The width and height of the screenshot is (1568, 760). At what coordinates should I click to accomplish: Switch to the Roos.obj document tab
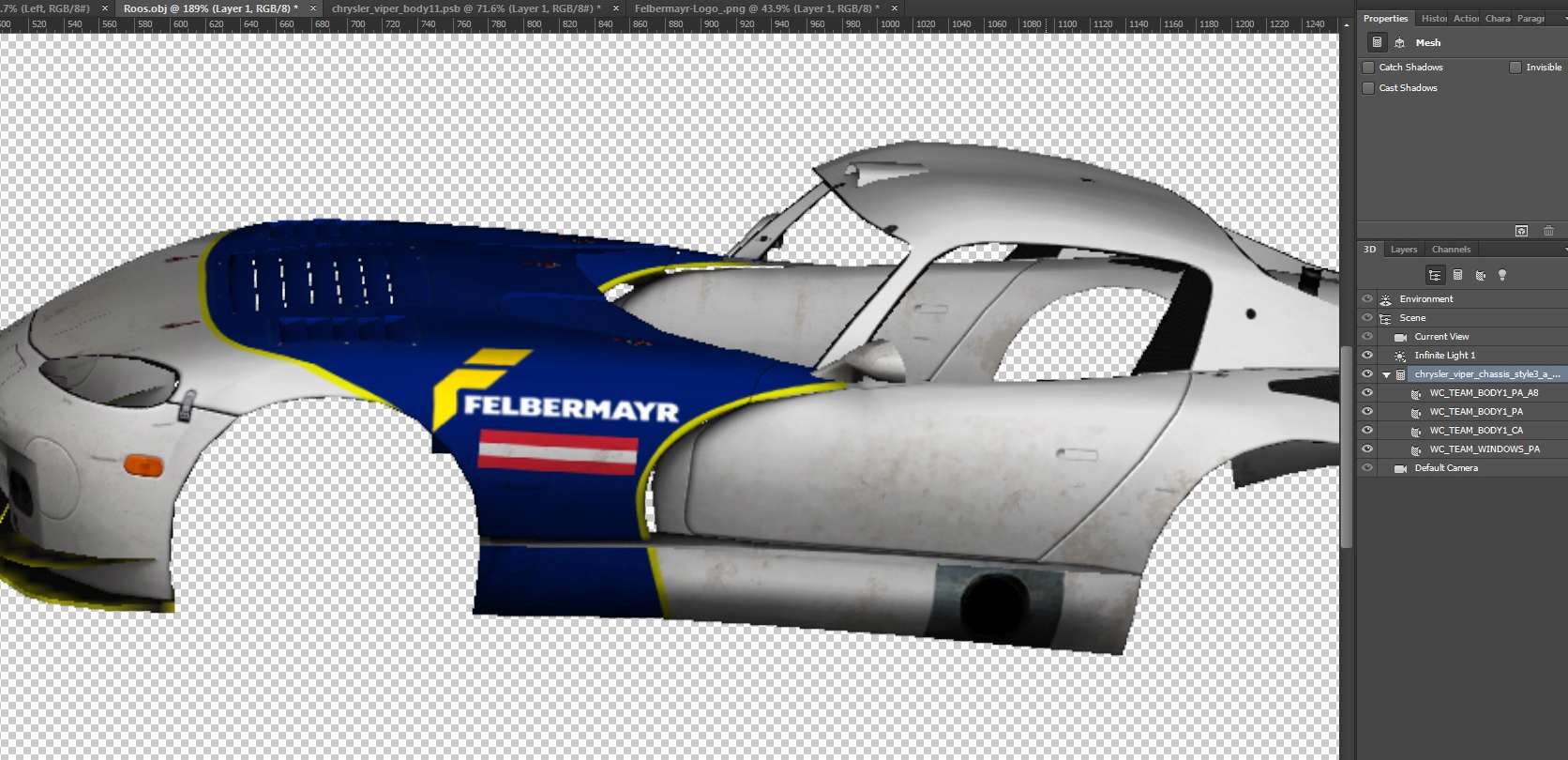pyautogui.click(x=210, y=8)
